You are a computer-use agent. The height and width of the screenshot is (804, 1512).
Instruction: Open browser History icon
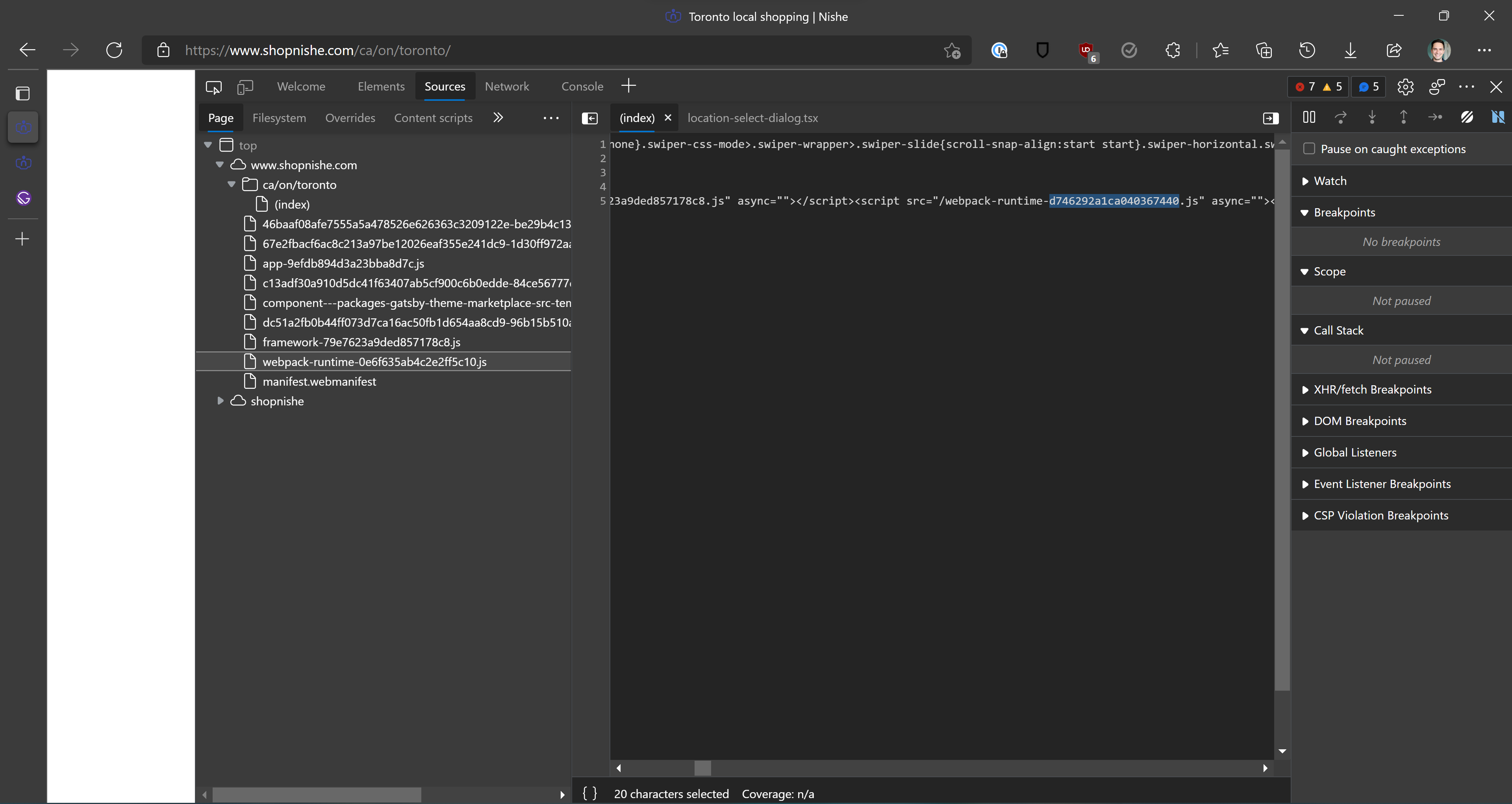click(x=1306, y=50)
